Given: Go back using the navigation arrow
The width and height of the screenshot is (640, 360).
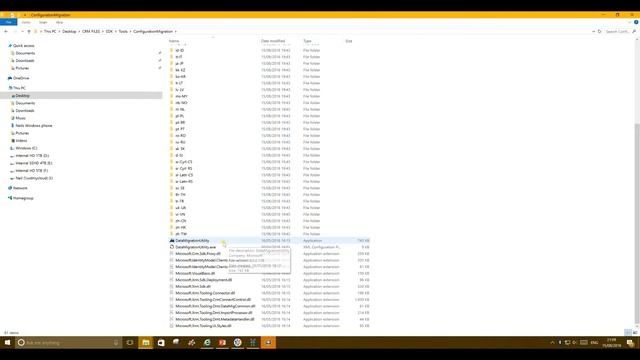Looking at the screenshot, I should tap(6, 31).
